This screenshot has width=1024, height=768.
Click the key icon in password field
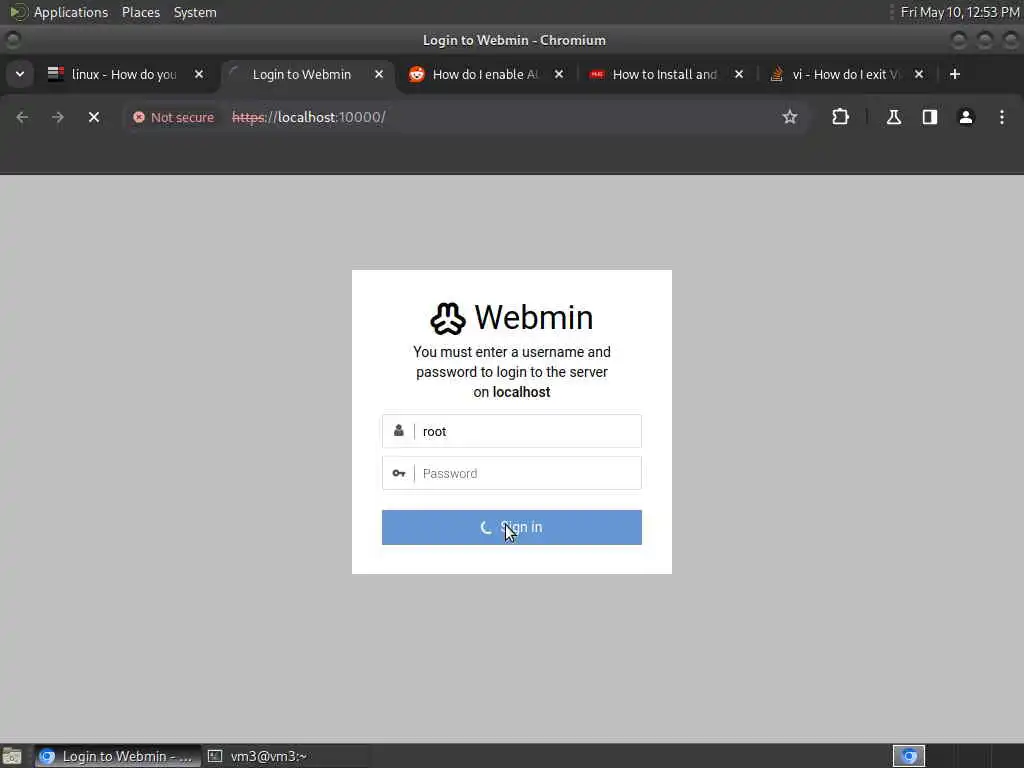398,473
